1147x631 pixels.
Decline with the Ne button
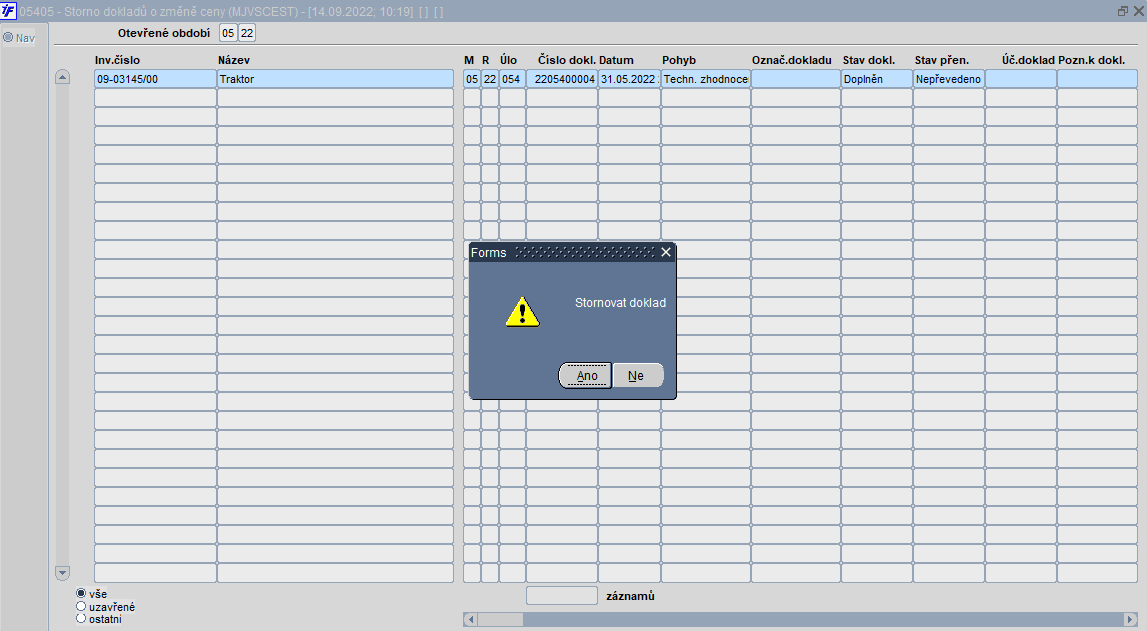pos(637,376)
